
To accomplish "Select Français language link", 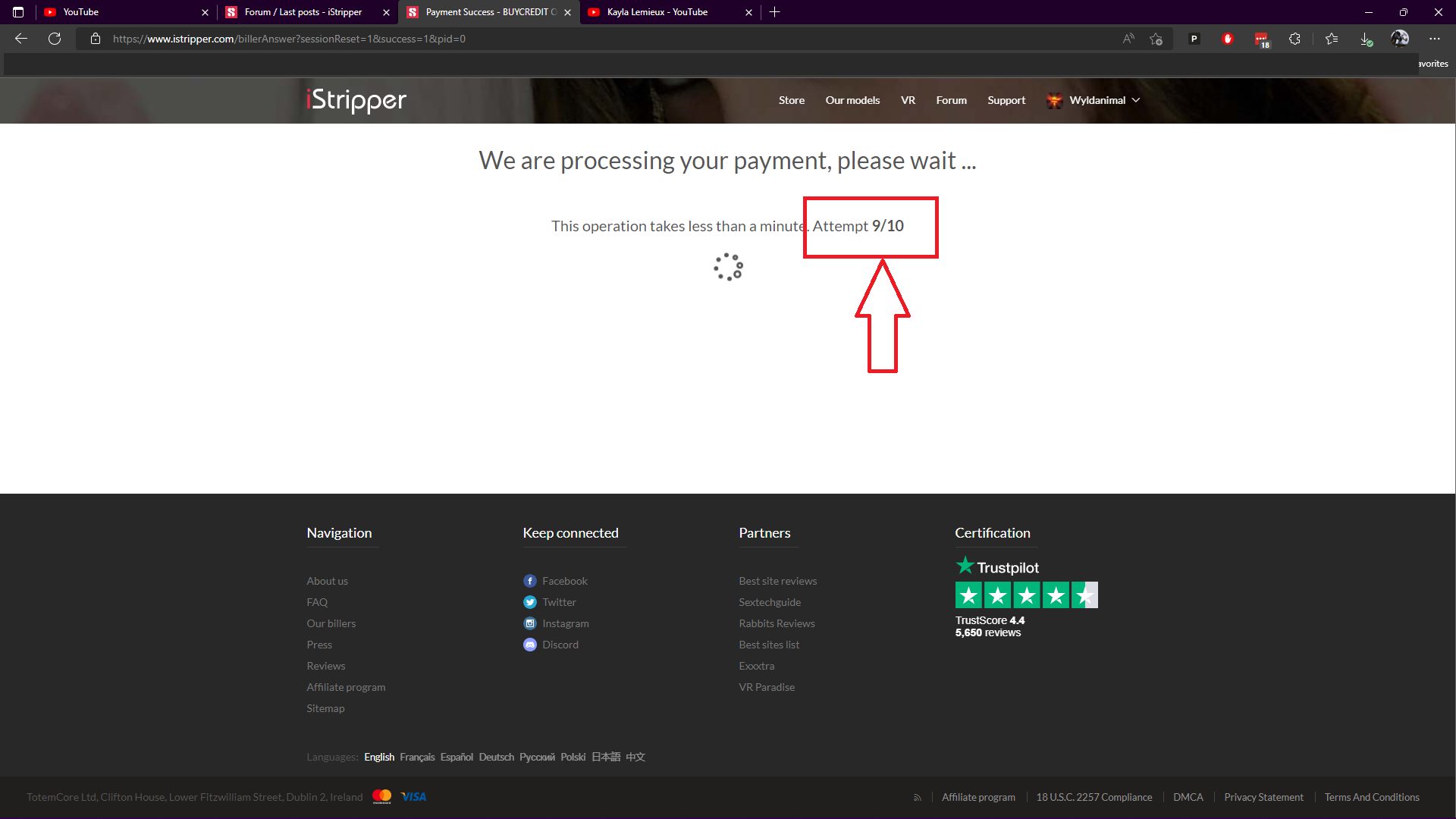I will click(x=417, y=757).
